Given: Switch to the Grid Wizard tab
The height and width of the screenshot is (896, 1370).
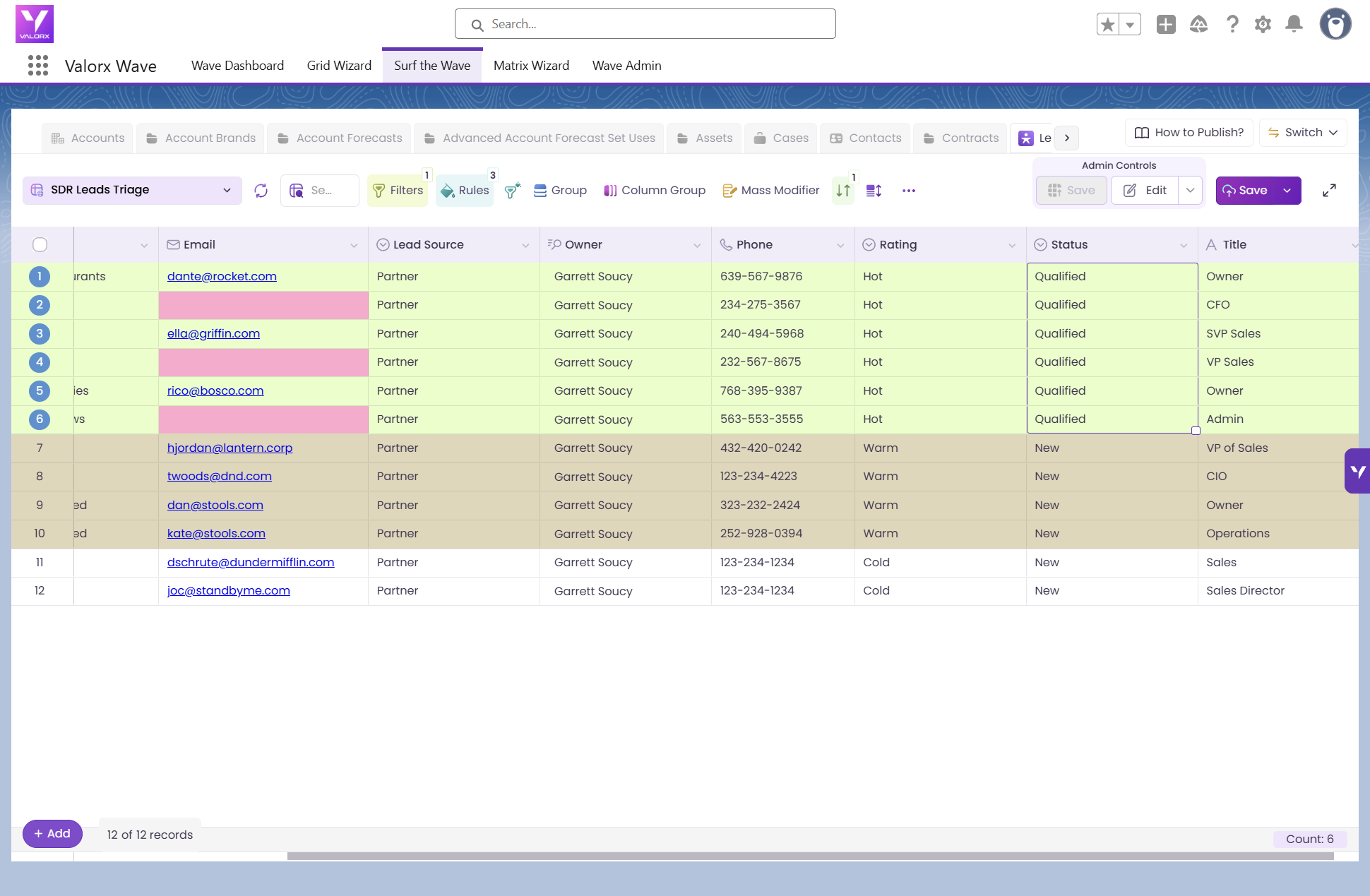Looking at the screenshot, I should (x=339, y=66).
